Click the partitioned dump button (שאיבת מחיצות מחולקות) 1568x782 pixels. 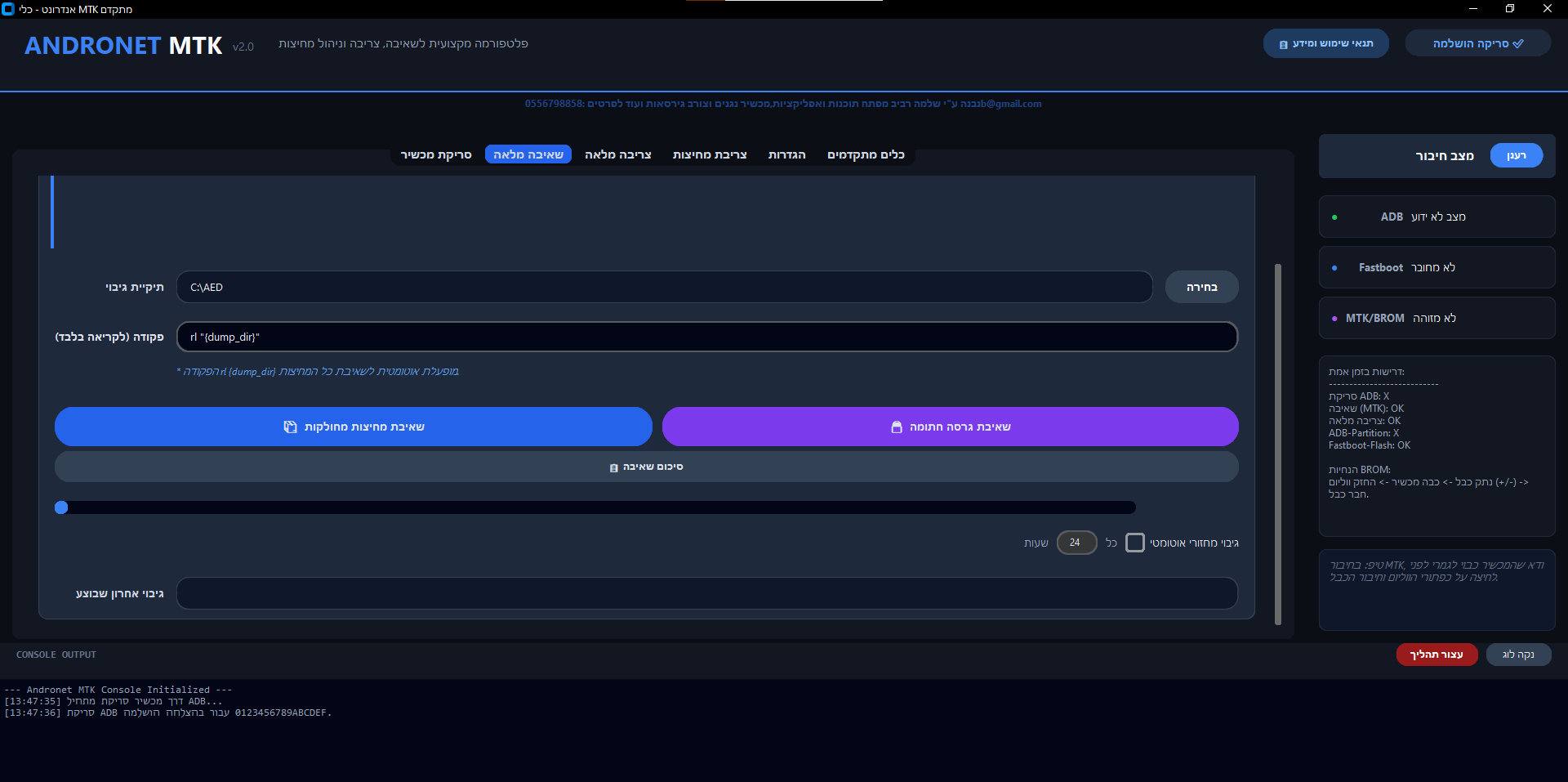click(353, 427)
